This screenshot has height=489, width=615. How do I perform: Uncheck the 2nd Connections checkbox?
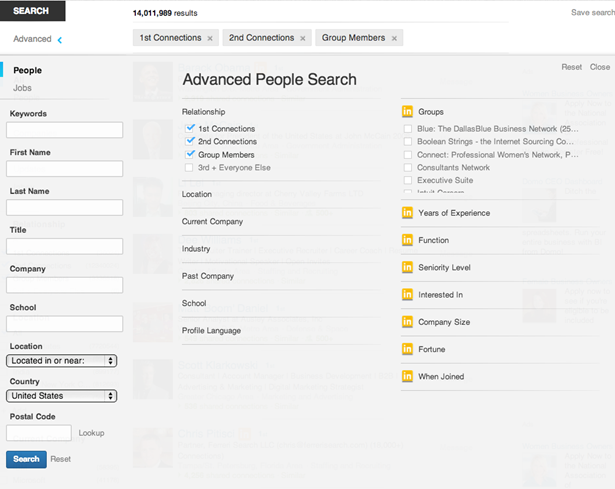pyautogui.click(x=190, y=141)
